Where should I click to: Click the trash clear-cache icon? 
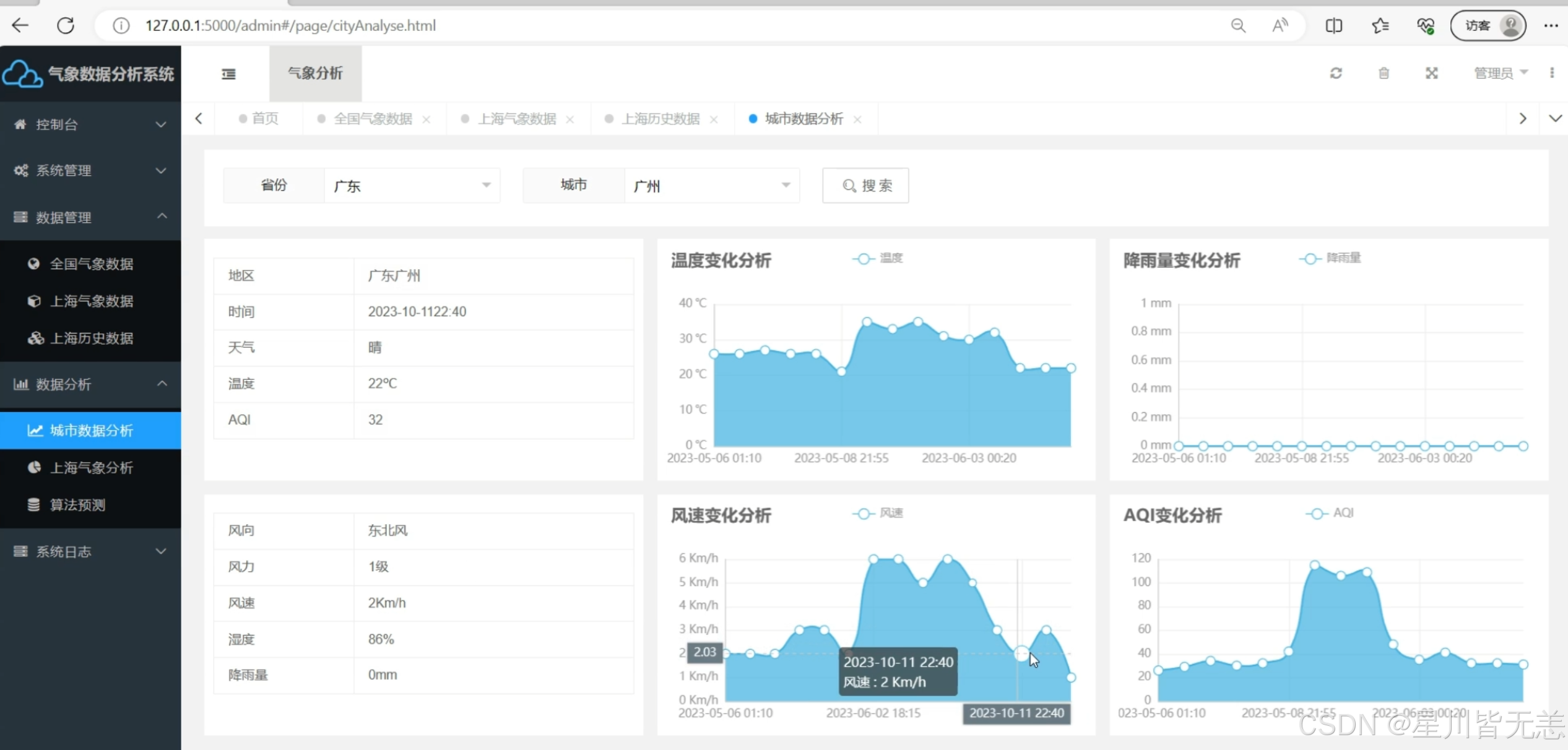[1384, 73]
